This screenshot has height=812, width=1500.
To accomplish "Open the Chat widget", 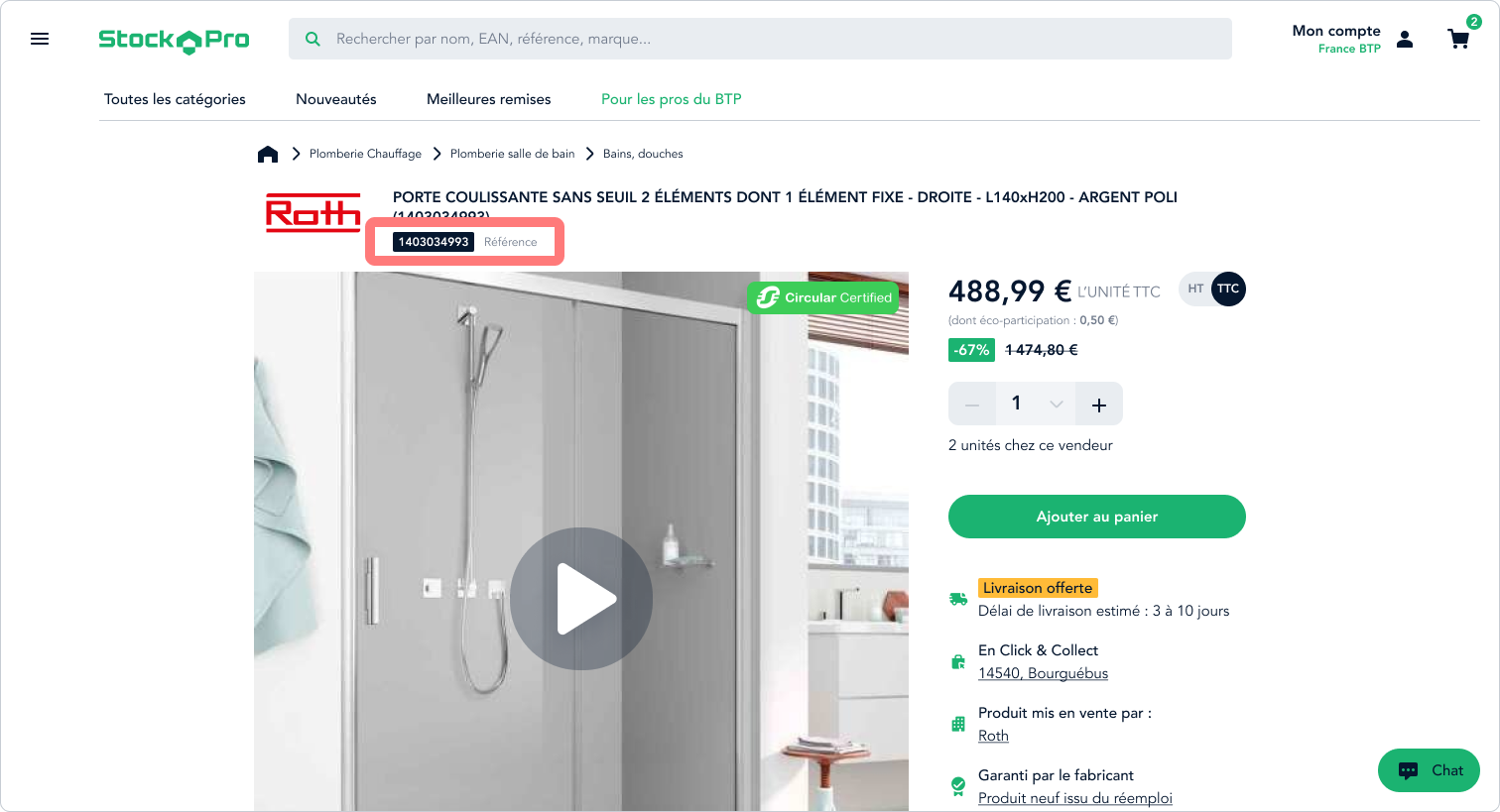I will click(1429, 770).
